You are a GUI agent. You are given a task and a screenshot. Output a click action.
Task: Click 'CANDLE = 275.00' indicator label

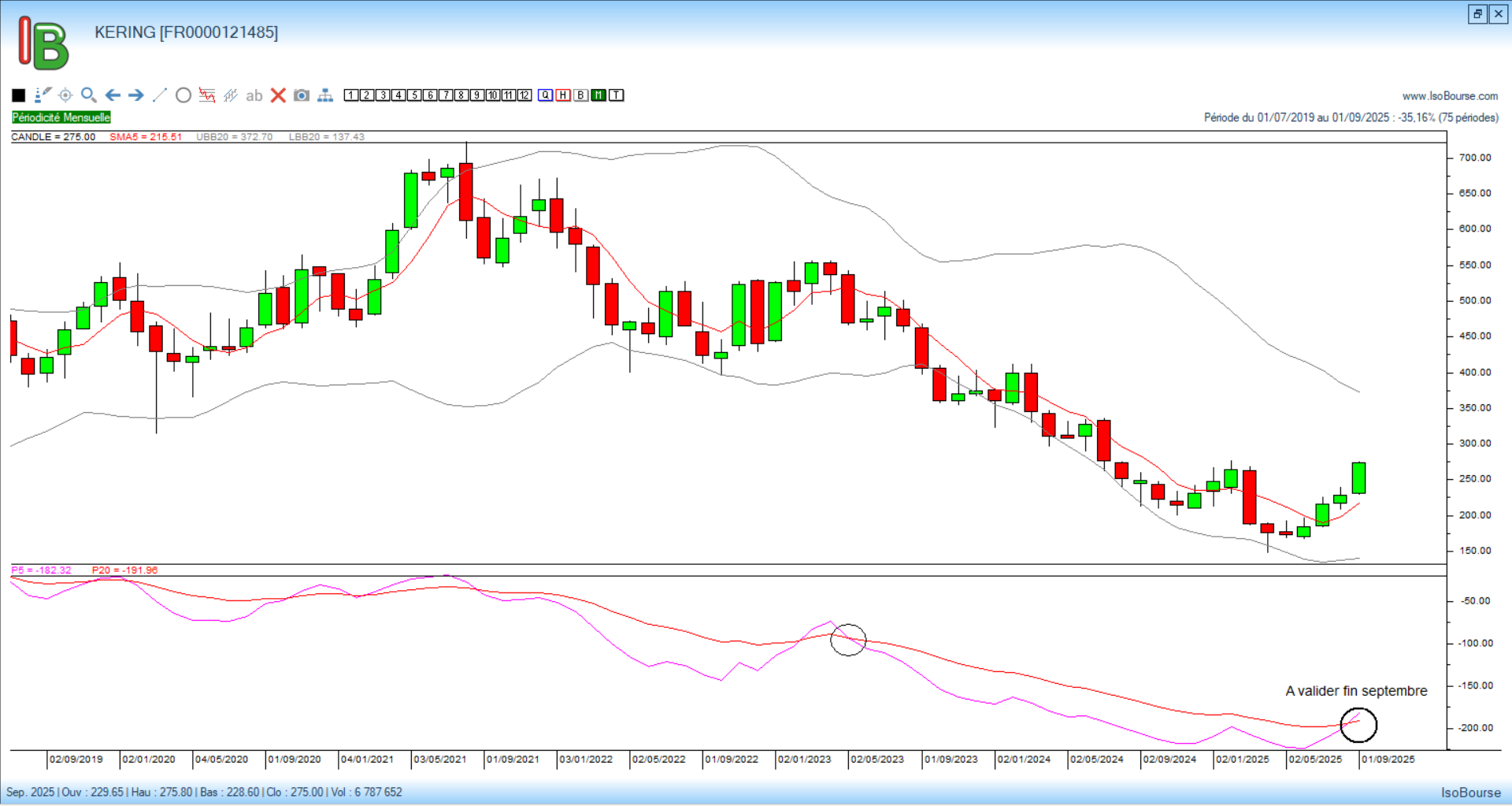coord(54,137)
